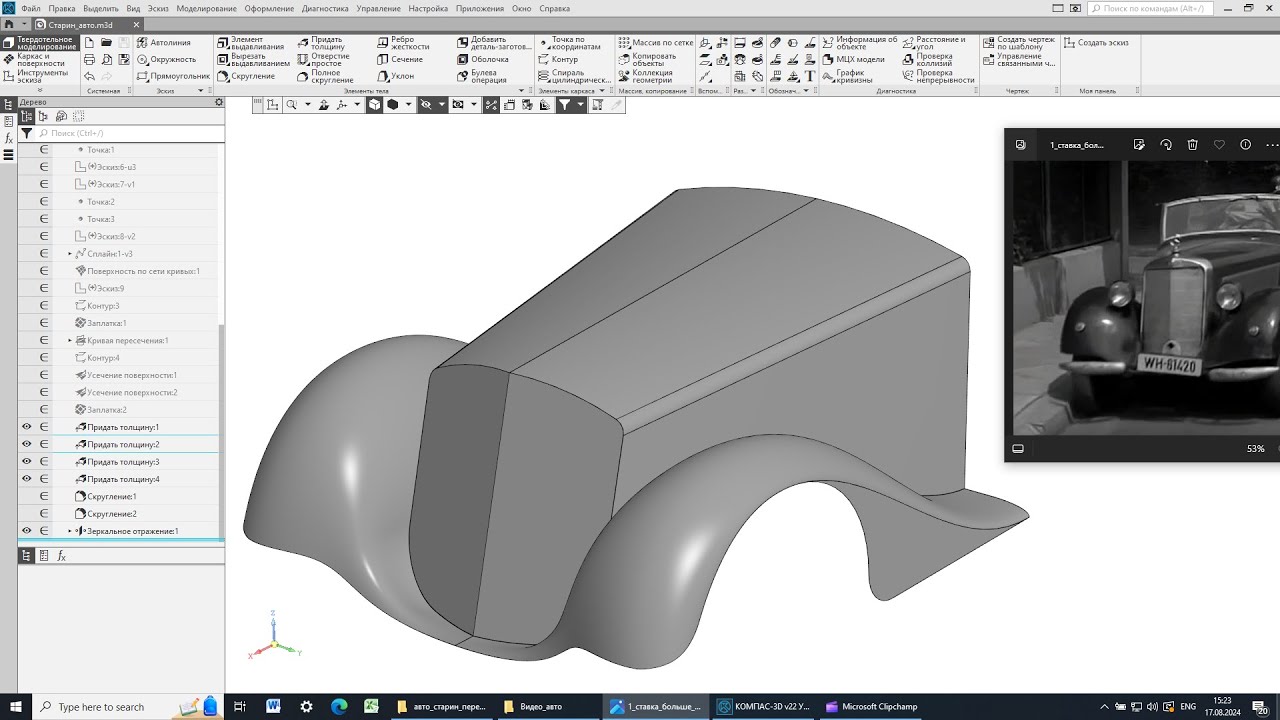The height and width of the screenshot is (720, 1280).
Task: Click Создать эскиз button
Action: (x=1097, y=43)
